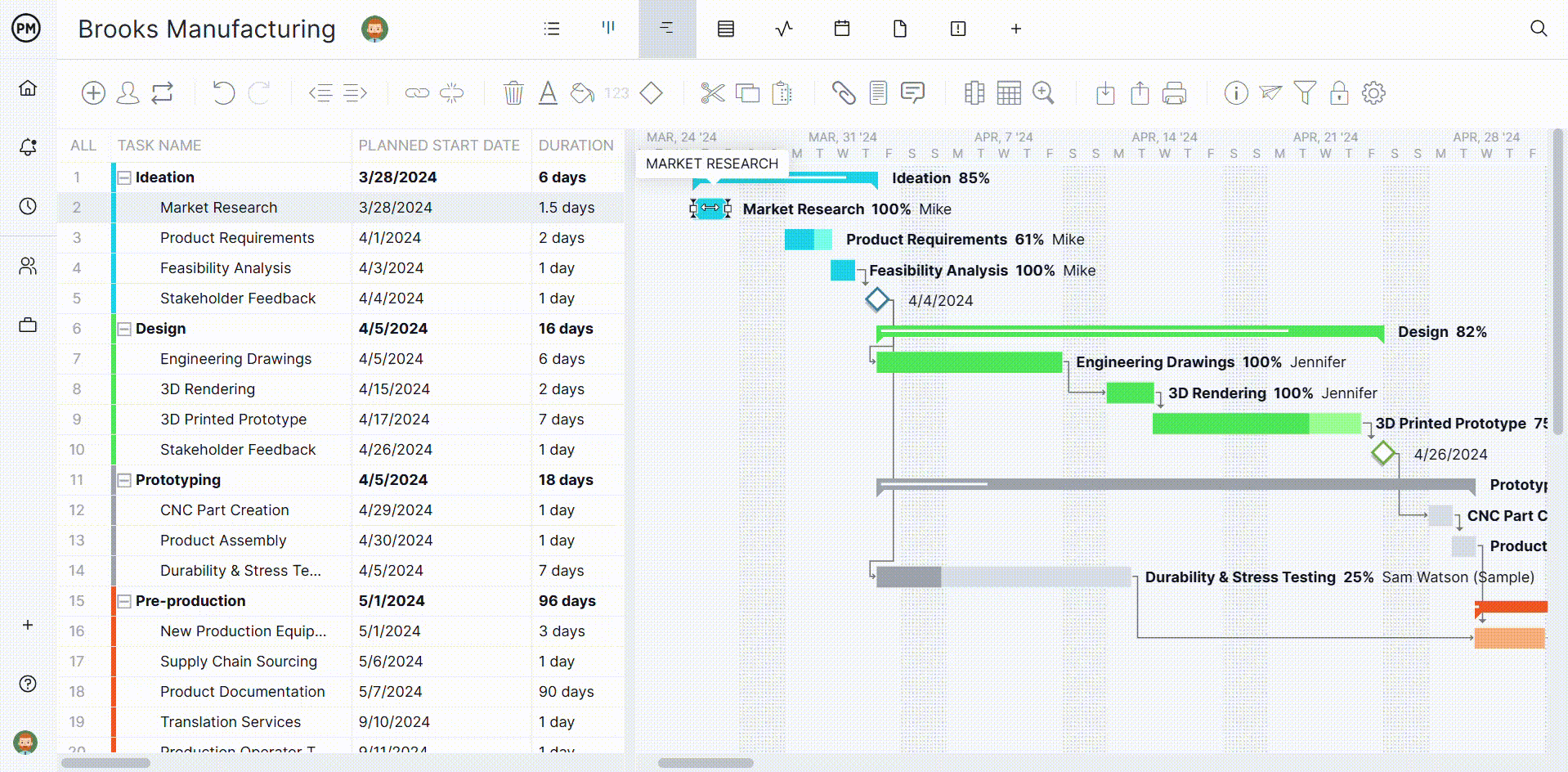
Task: Open help question mark icon
Action: click(x=28, y=684)
